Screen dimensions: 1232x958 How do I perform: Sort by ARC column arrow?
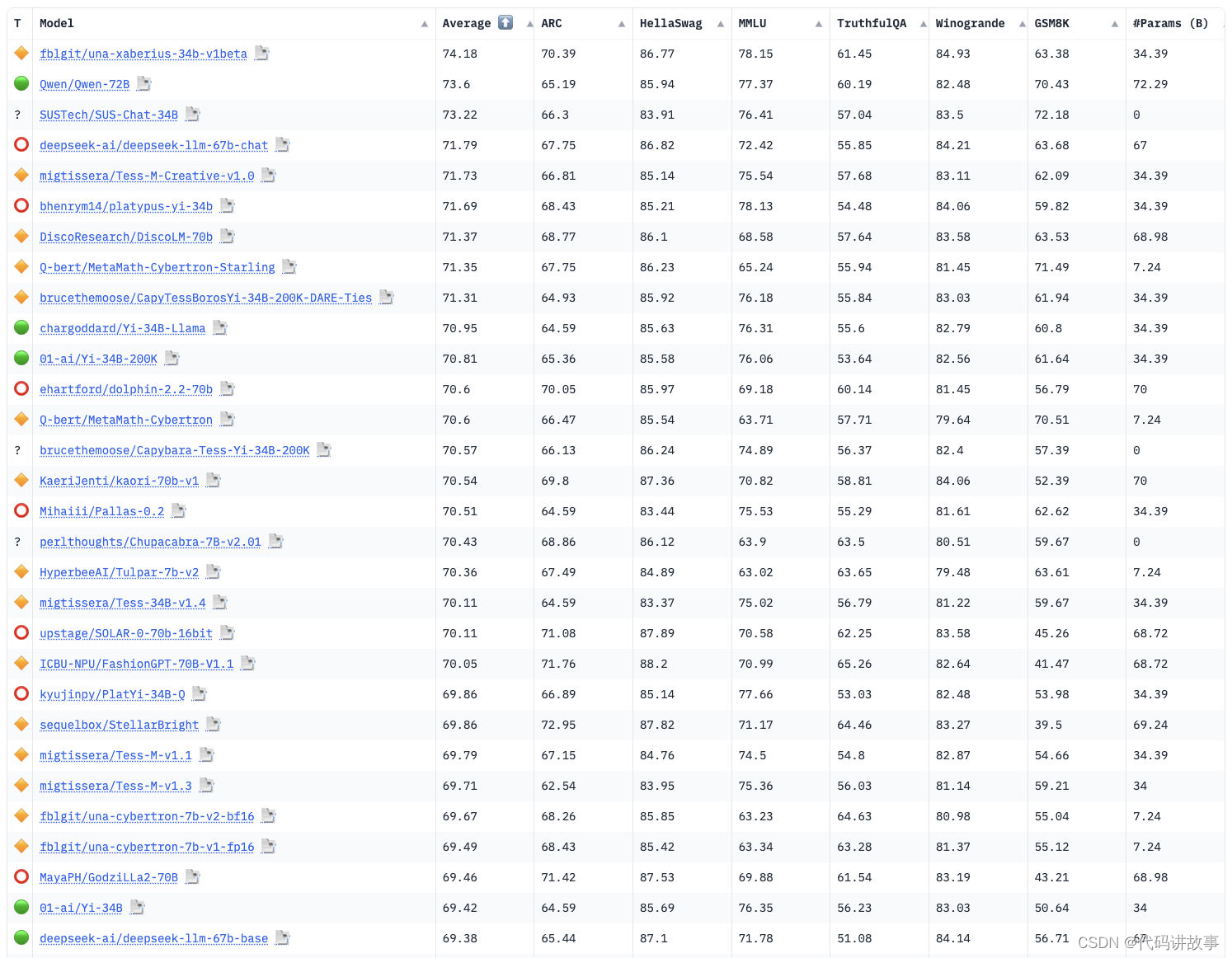tap(622, 24)
